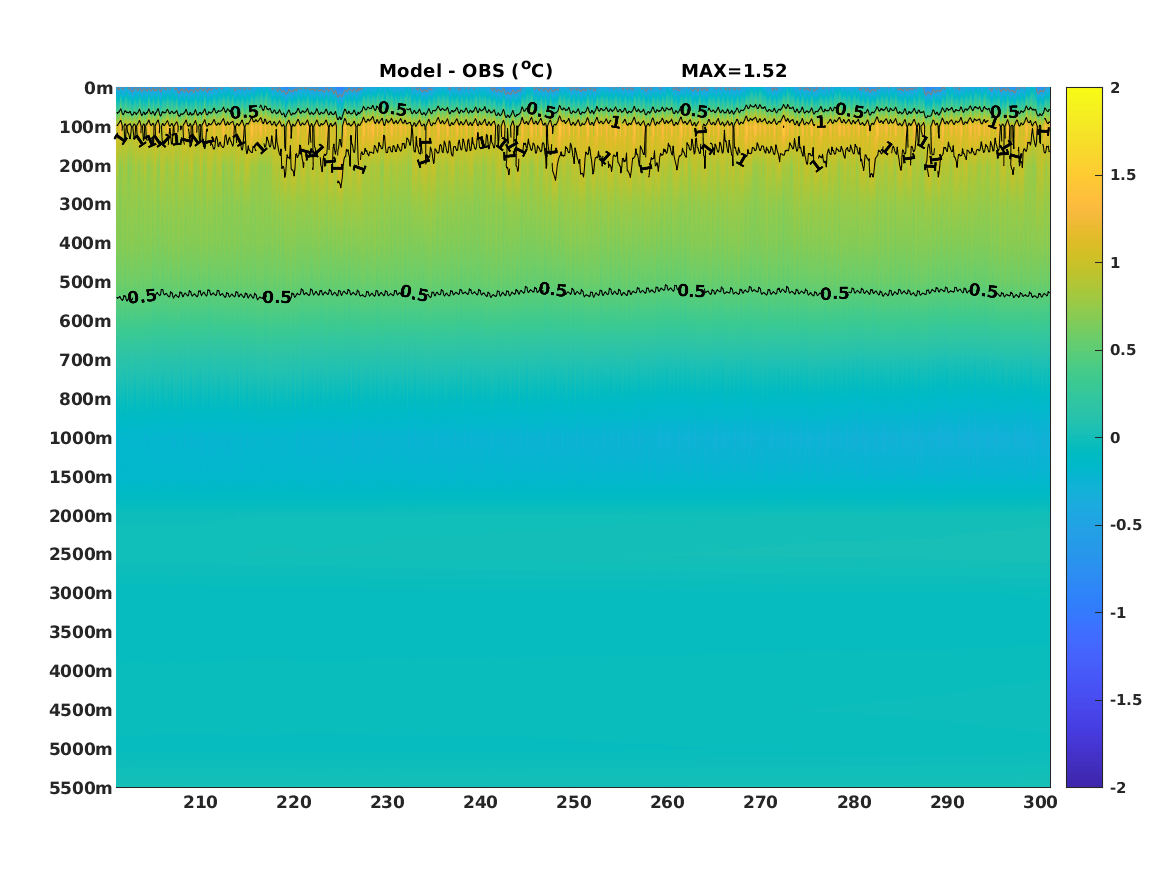1167x875 pixels.
Task: Click the plot title 'Model - OBS (°C)'
Action: click(x=466, y=70)
